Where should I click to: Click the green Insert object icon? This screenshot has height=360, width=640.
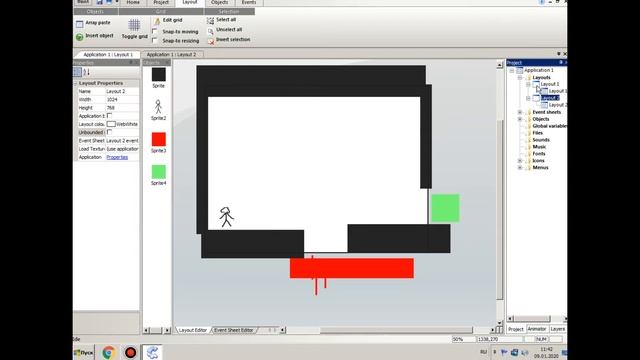pos(80,37)
